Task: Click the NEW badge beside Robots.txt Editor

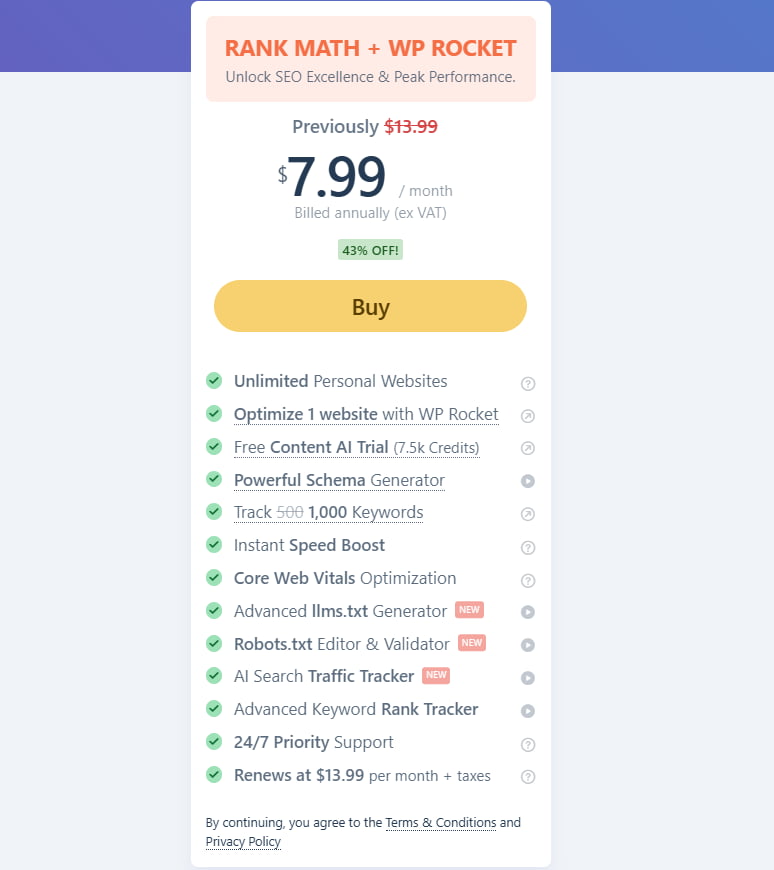Action: pos(471,643)
